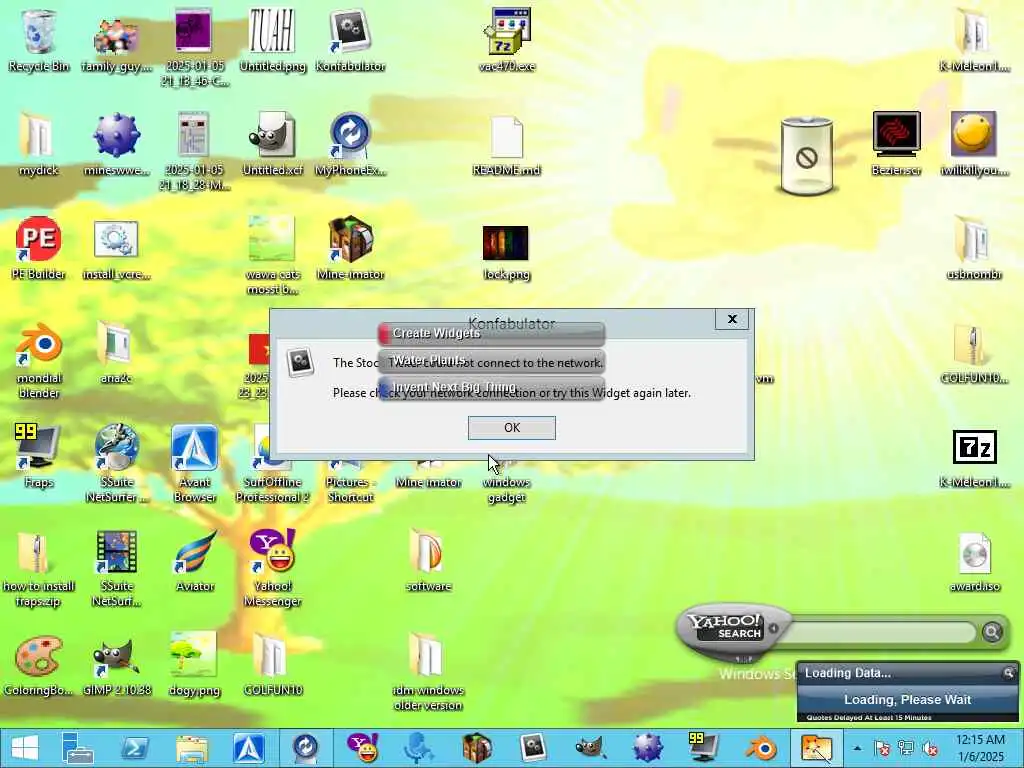1024x768 pixels.
Task: Select the Untitled.png TUAH image file
Action: click(x=272, y=39)
